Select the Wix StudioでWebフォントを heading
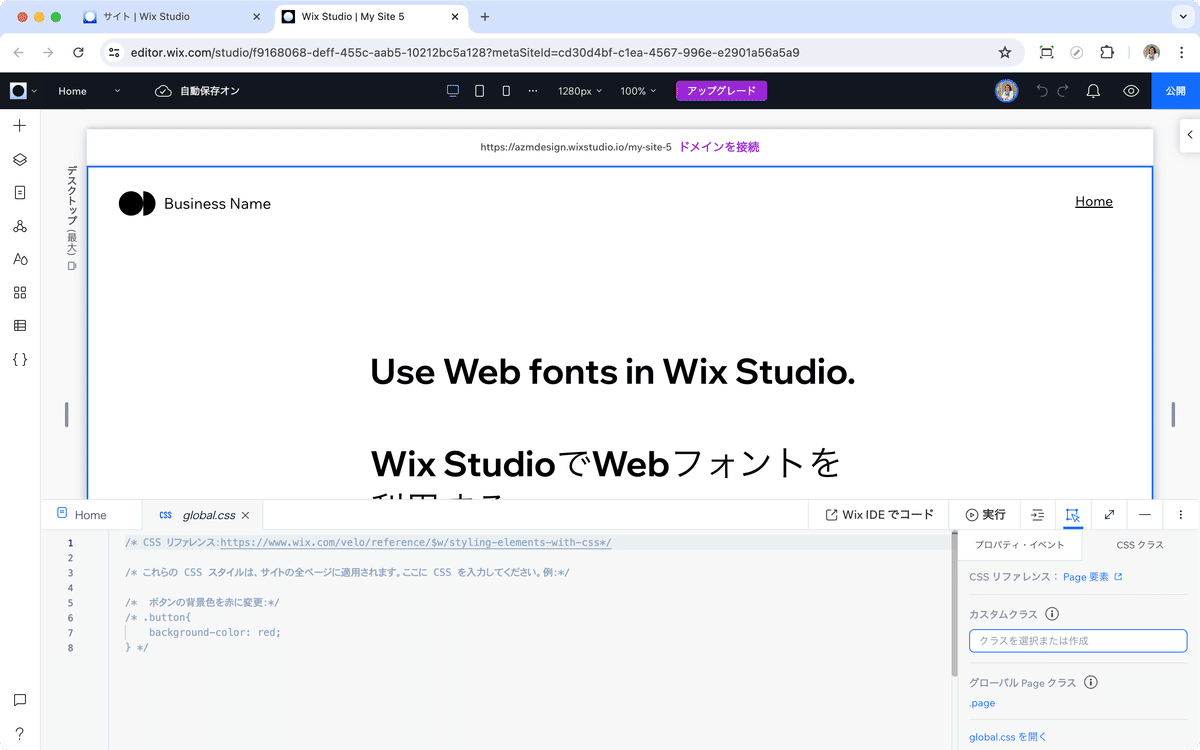Viewport: 1200px width, 750px height. pos(605,464)
